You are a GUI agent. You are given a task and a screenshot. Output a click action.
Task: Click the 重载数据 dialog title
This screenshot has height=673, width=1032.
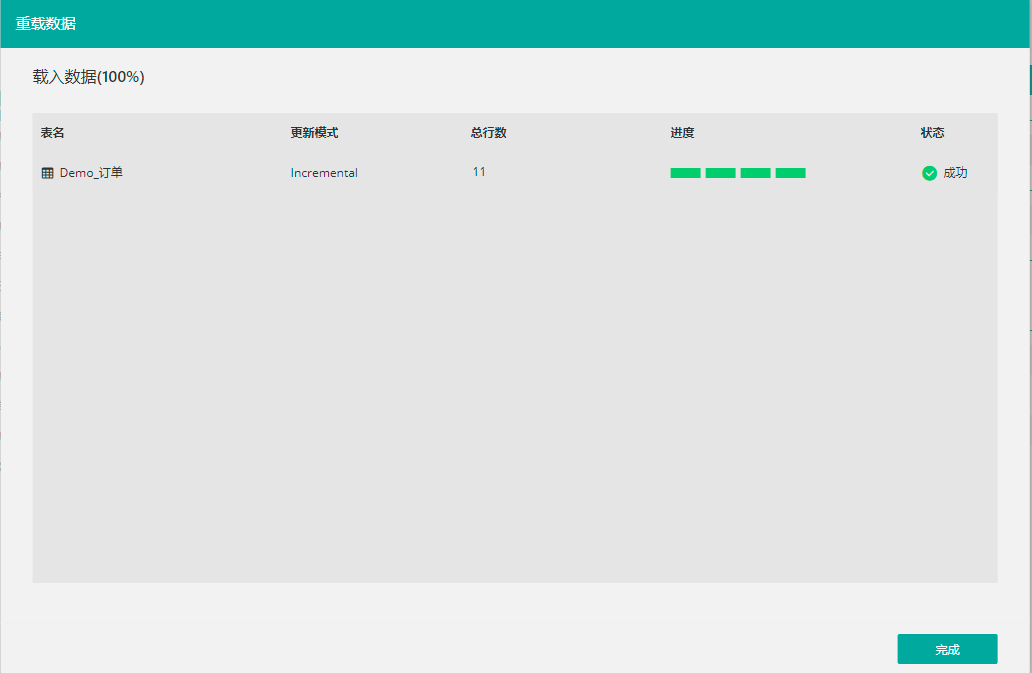tap(45, 24)
